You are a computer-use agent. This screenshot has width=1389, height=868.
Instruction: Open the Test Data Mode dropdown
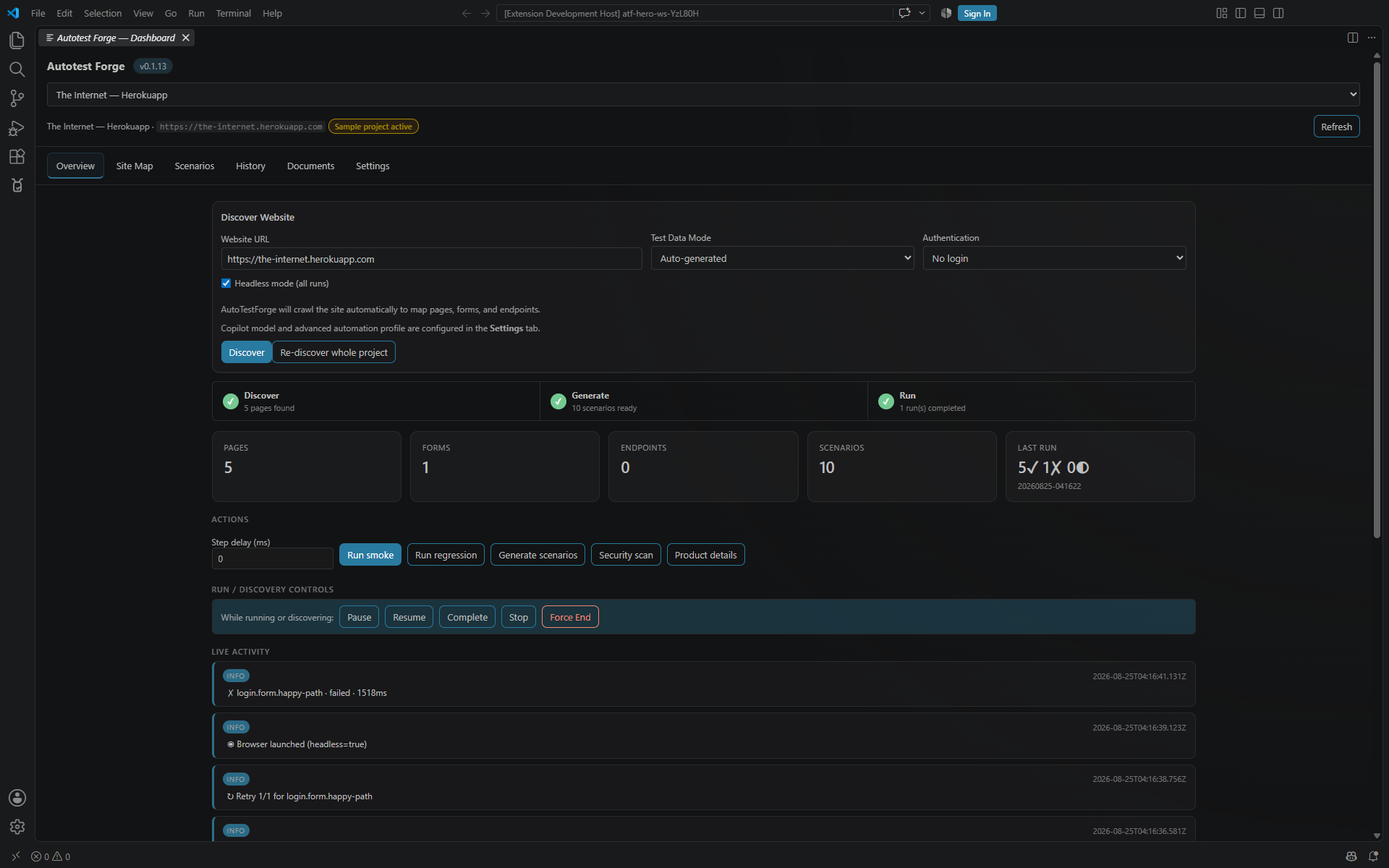tap(782, 258)
